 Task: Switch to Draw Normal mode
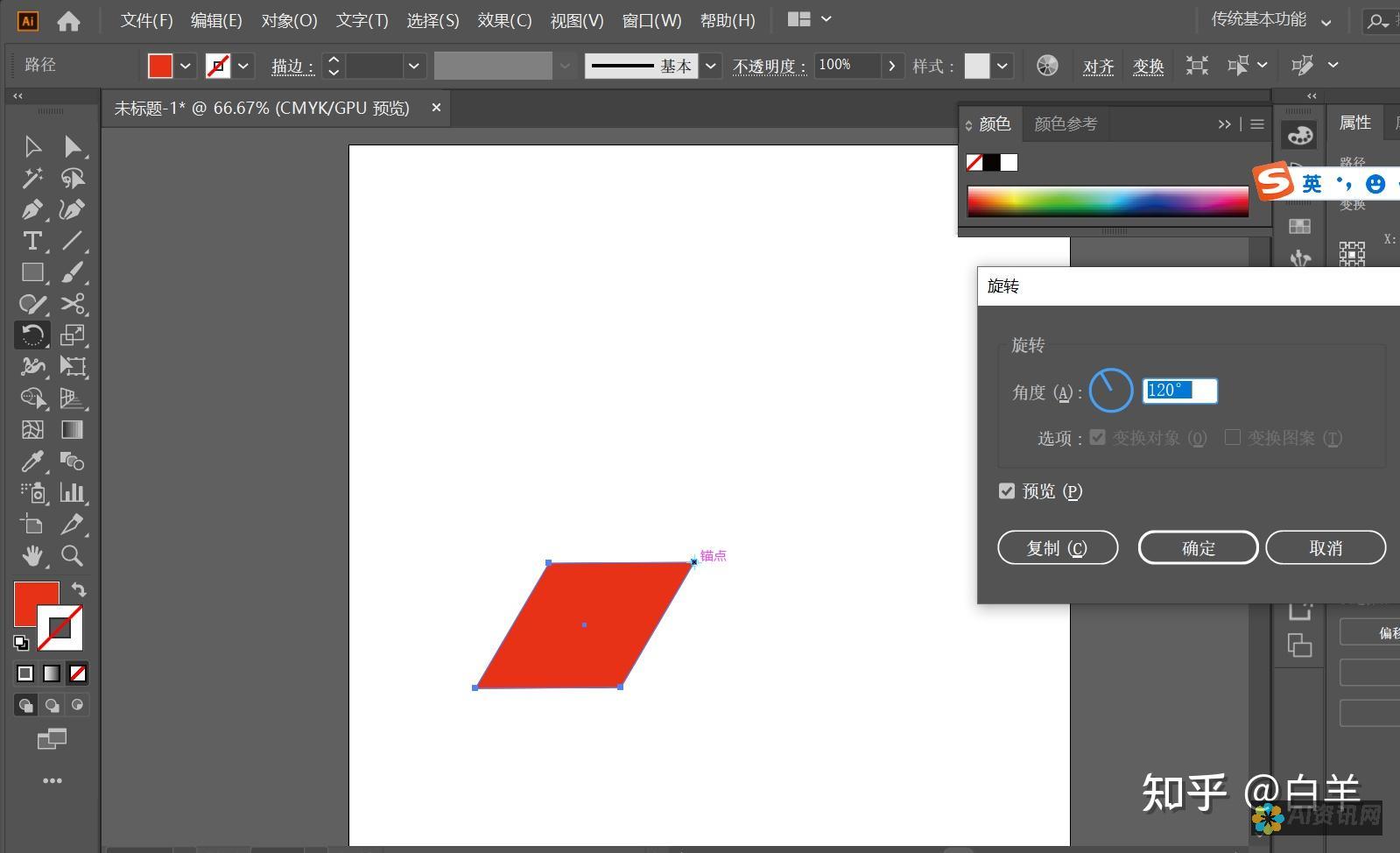coord(25,705)
